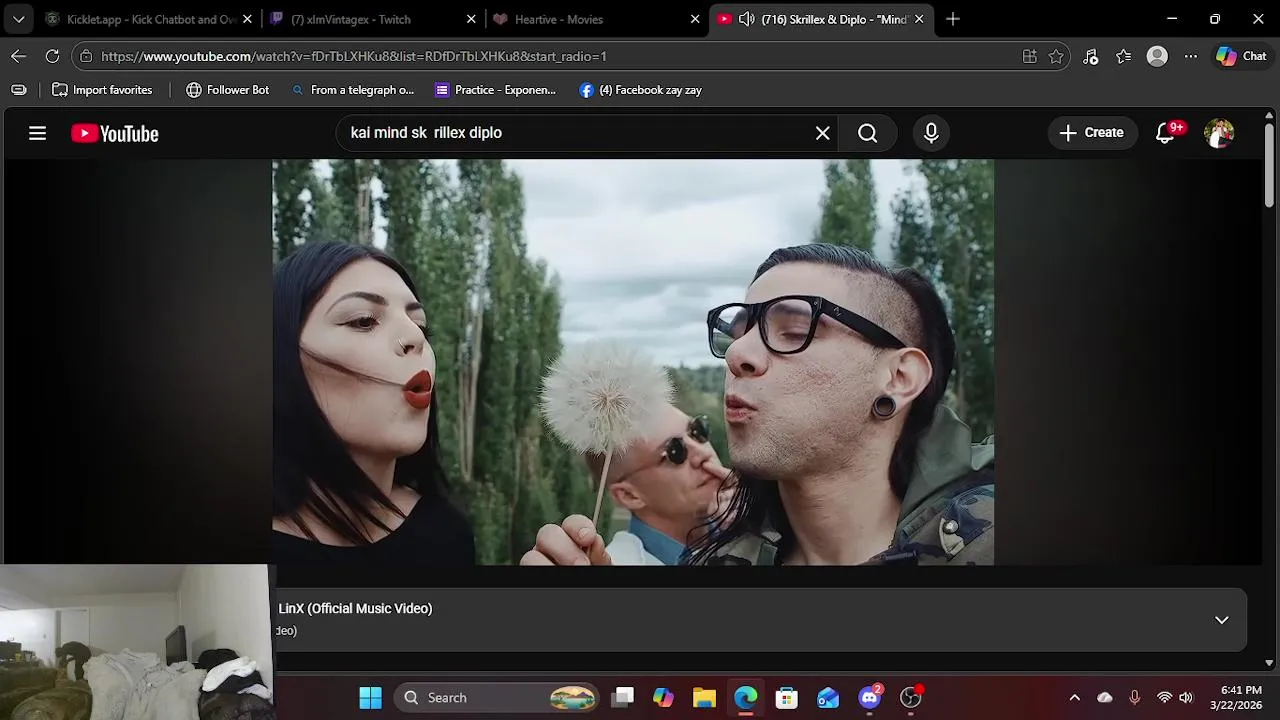Open the Follower Bot bookmark
This screenshot has width=1280, height=720.
(228, 90)
